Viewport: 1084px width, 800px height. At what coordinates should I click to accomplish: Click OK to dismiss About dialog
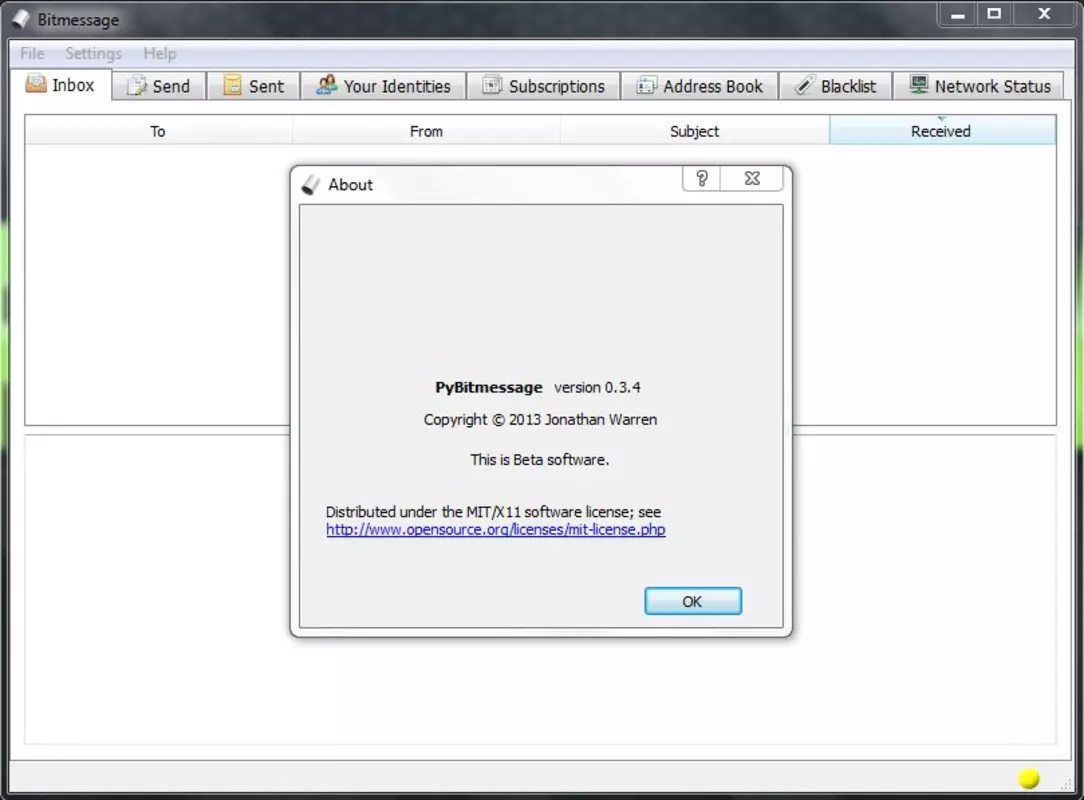[x=693, y=601]
